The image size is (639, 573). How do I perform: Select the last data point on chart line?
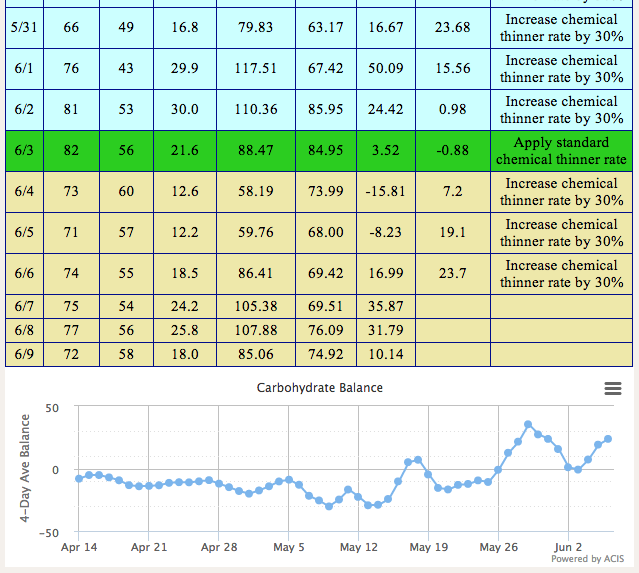608,439
